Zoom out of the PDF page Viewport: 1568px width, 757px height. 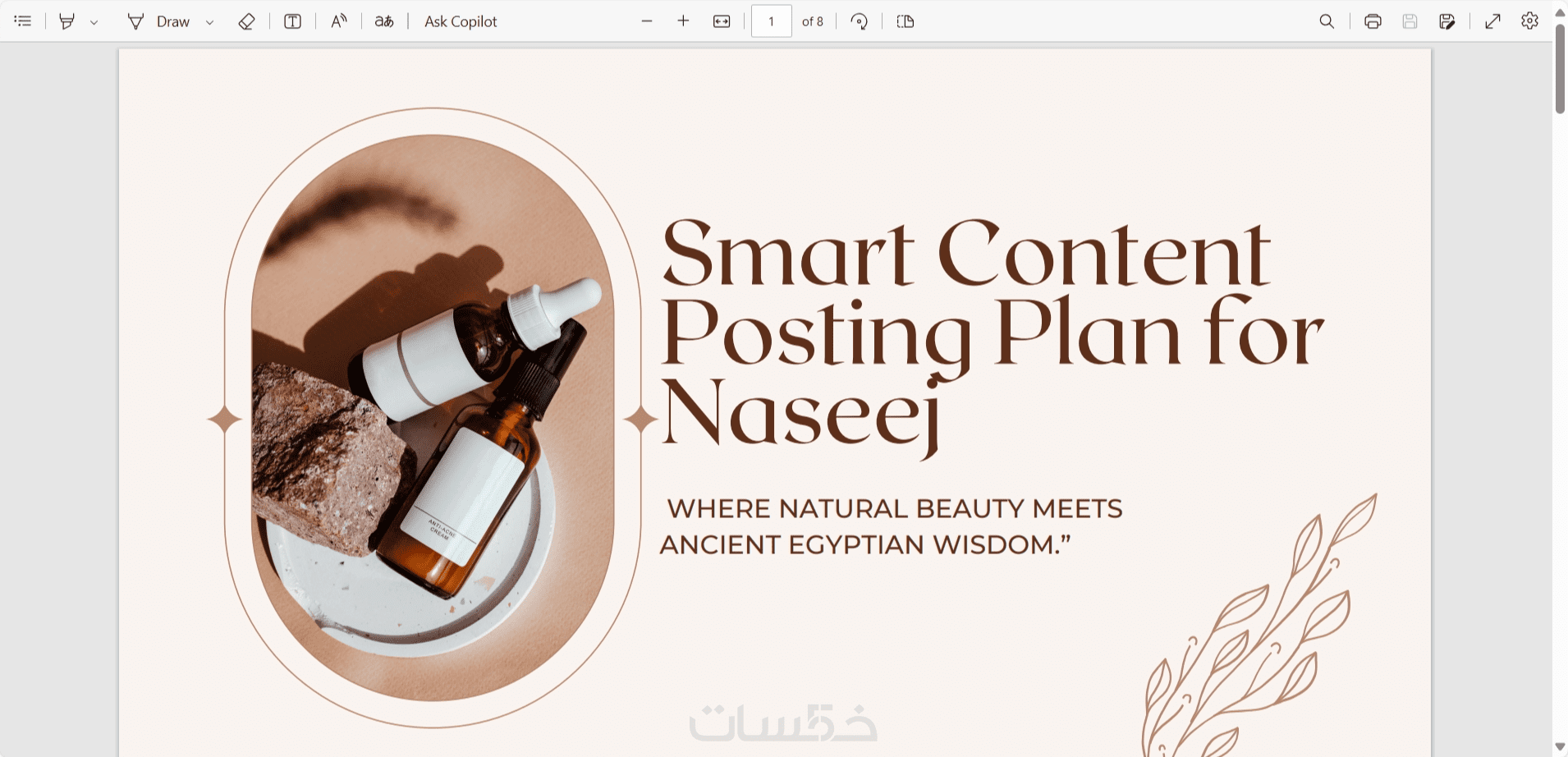click(x=647, y=21)
